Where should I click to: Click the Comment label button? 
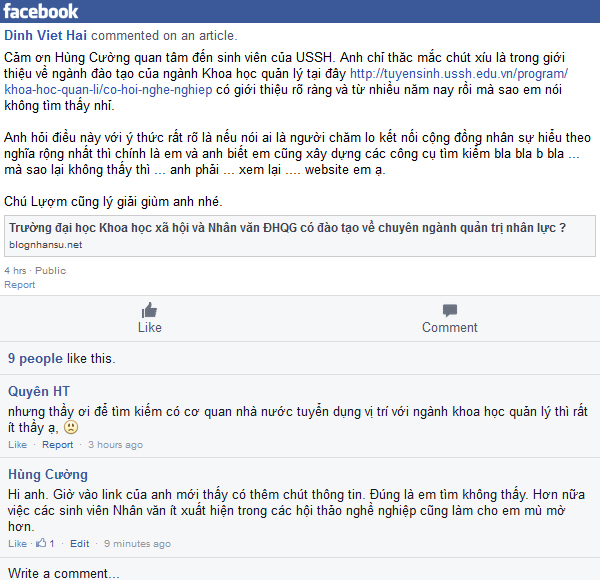tap(450, 327)
